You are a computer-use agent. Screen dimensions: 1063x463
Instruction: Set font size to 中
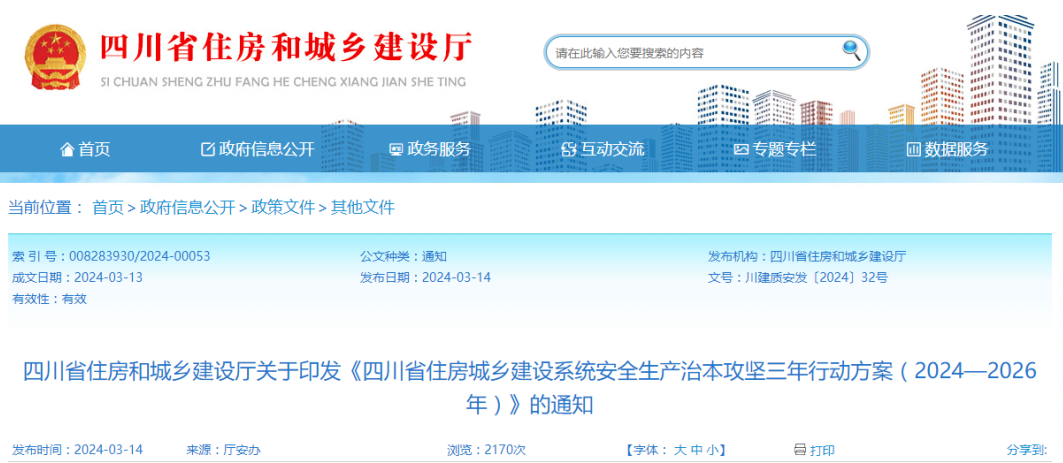(x=697, y=450)
